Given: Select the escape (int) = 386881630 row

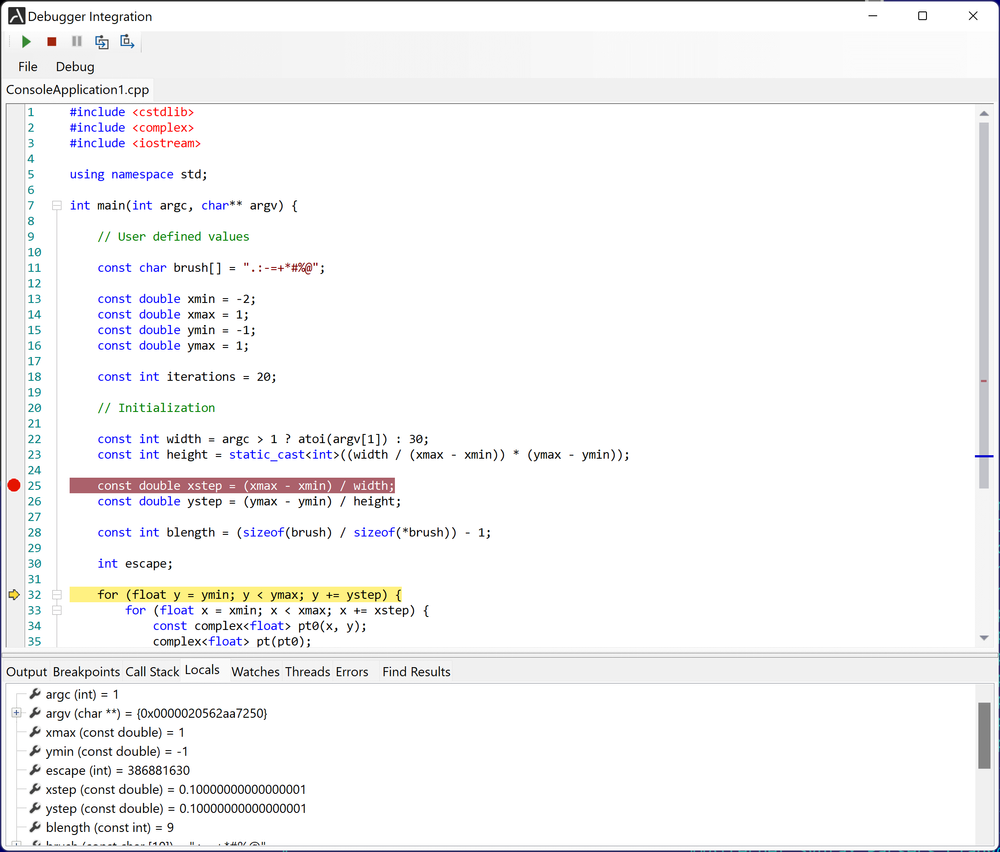Looking at the screenshot, I should pyautogui.click(x=117, y=770).
